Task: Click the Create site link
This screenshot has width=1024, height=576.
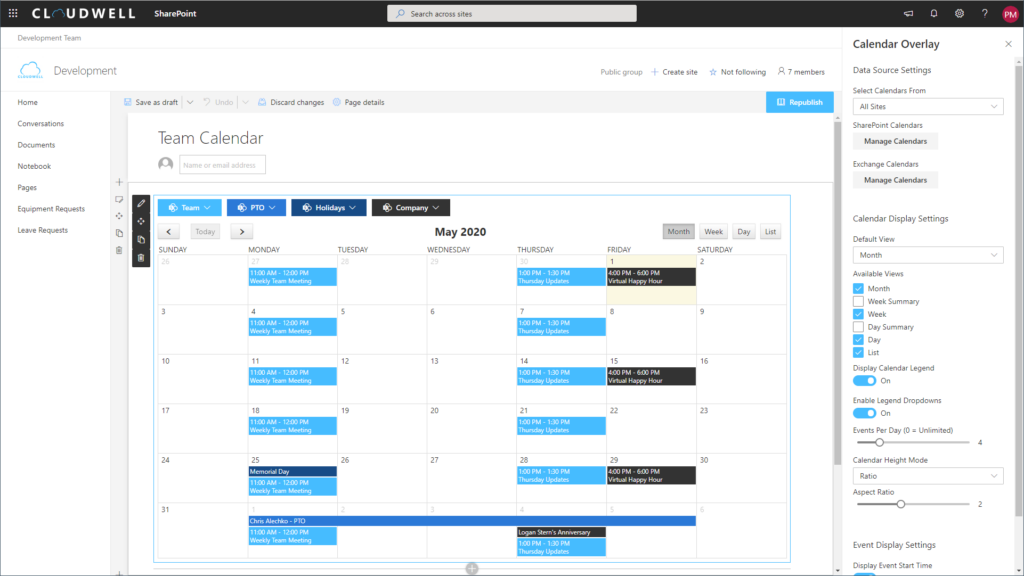Action: point(674,72)
